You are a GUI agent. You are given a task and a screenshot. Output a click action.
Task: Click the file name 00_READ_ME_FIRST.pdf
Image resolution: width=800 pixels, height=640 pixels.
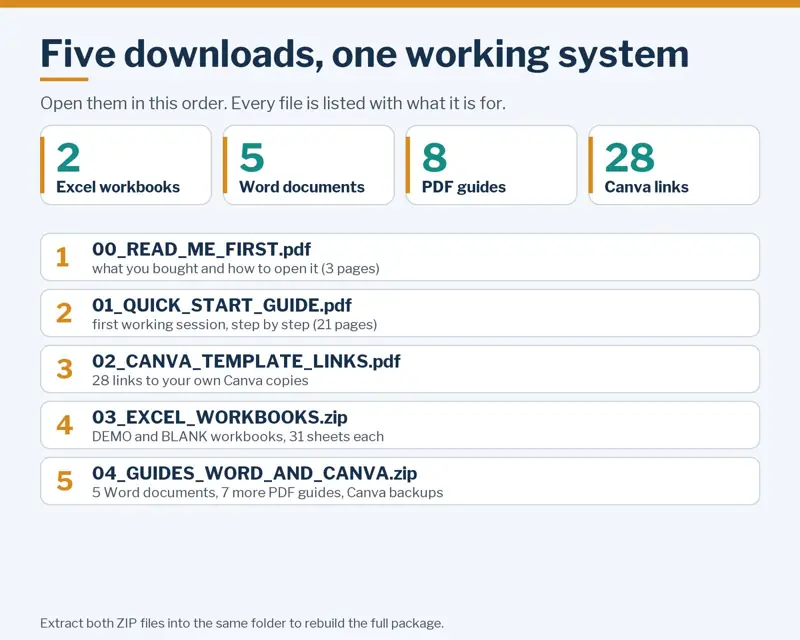click(x=202, y=249)
